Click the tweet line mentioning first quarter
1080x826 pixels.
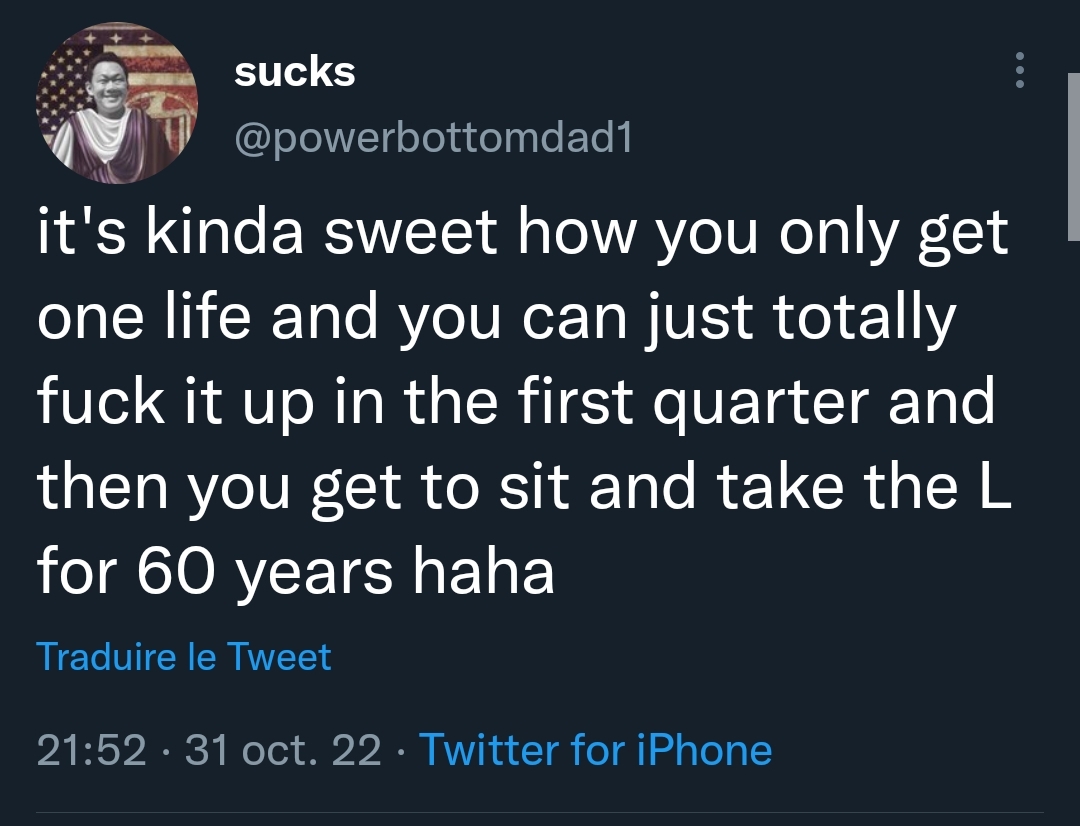tap(516, 402)
